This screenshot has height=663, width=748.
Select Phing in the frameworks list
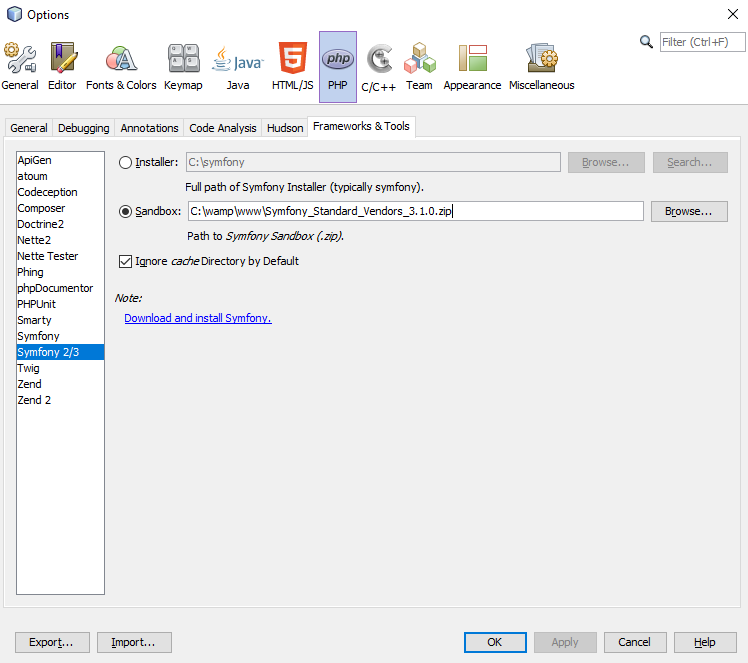60,272
